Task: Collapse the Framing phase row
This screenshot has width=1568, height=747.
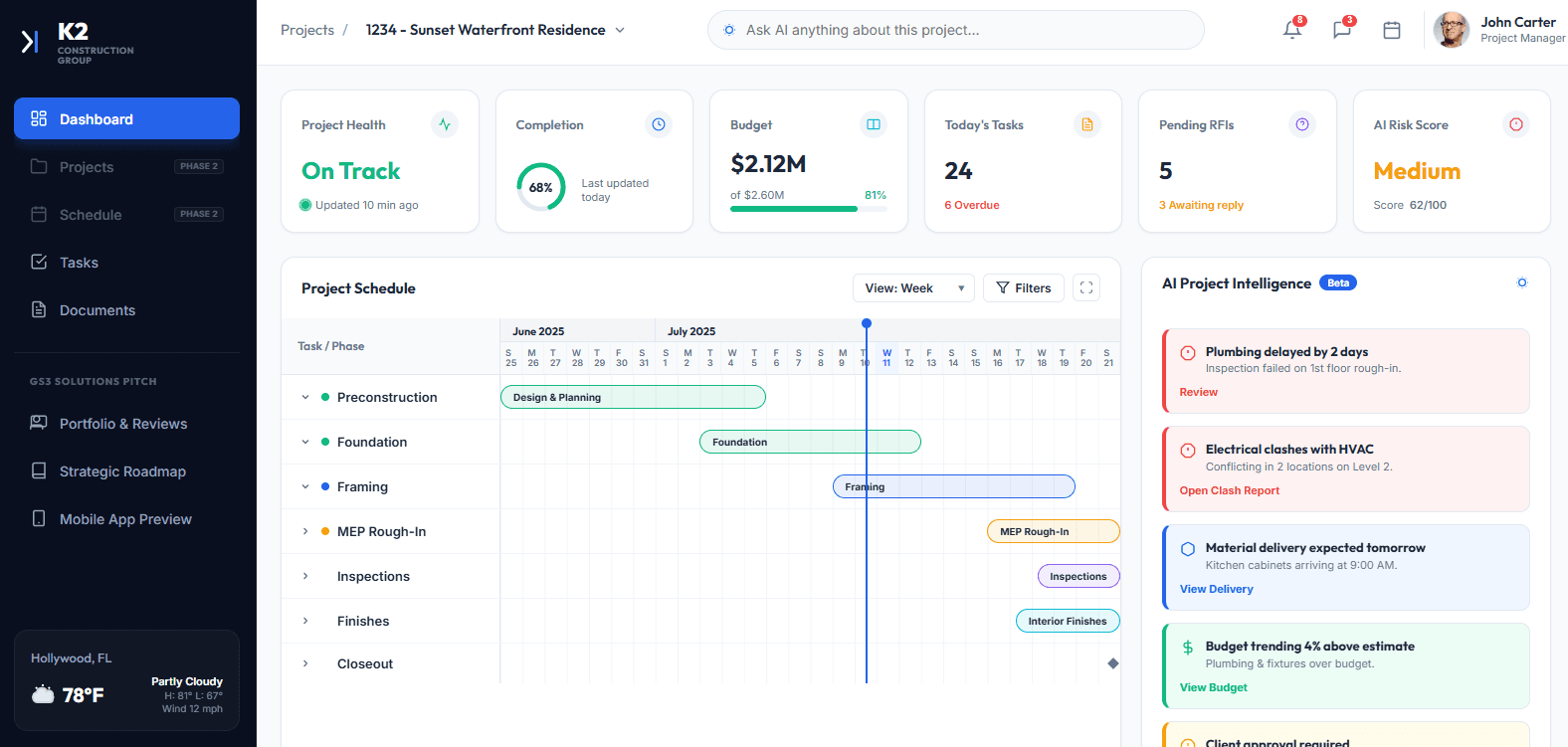Action: (x=305, y=486)
